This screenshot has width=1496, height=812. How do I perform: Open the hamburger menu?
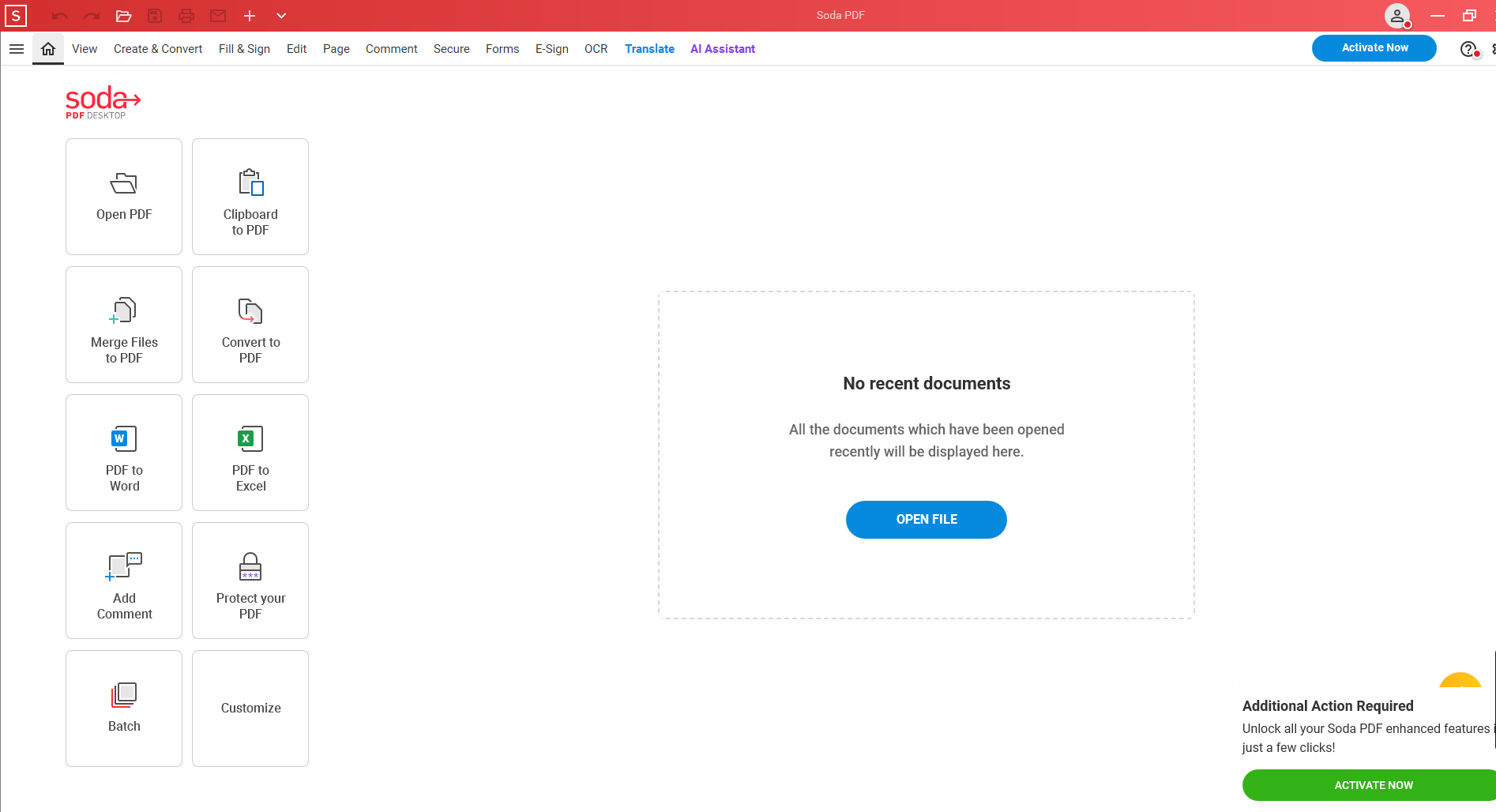(x=16, y=49)
